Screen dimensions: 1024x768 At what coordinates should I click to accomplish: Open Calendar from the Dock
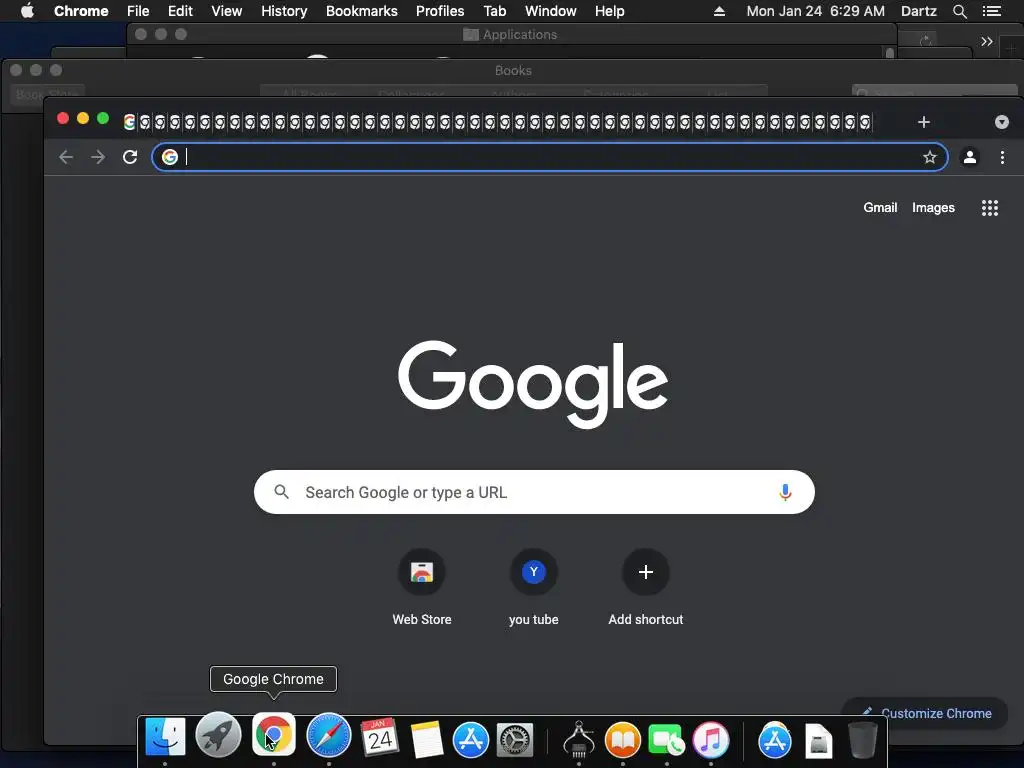click(x=379, y=737)
